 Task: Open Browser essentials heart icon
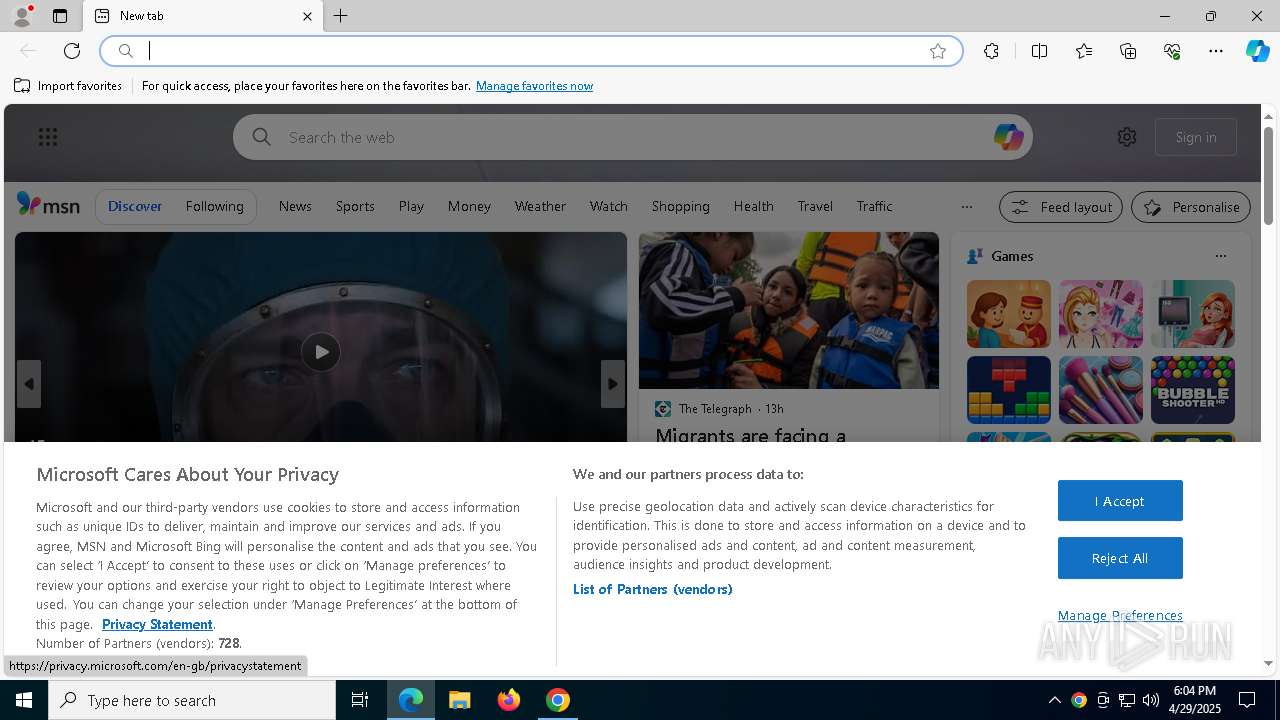1172,51
